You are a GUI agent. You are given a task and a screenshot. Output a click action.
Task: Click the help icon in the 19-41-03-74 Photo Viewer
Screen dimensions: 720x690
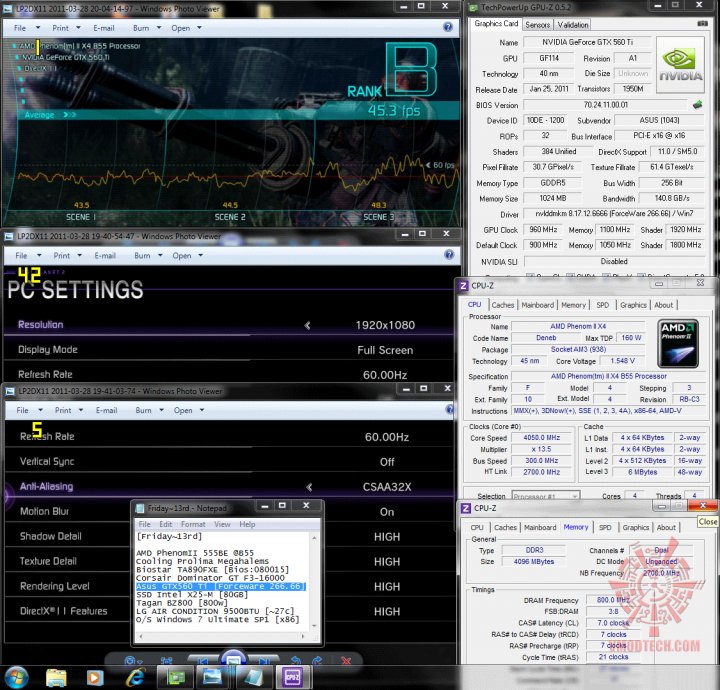pyautogui.click(x=450, y=410)
